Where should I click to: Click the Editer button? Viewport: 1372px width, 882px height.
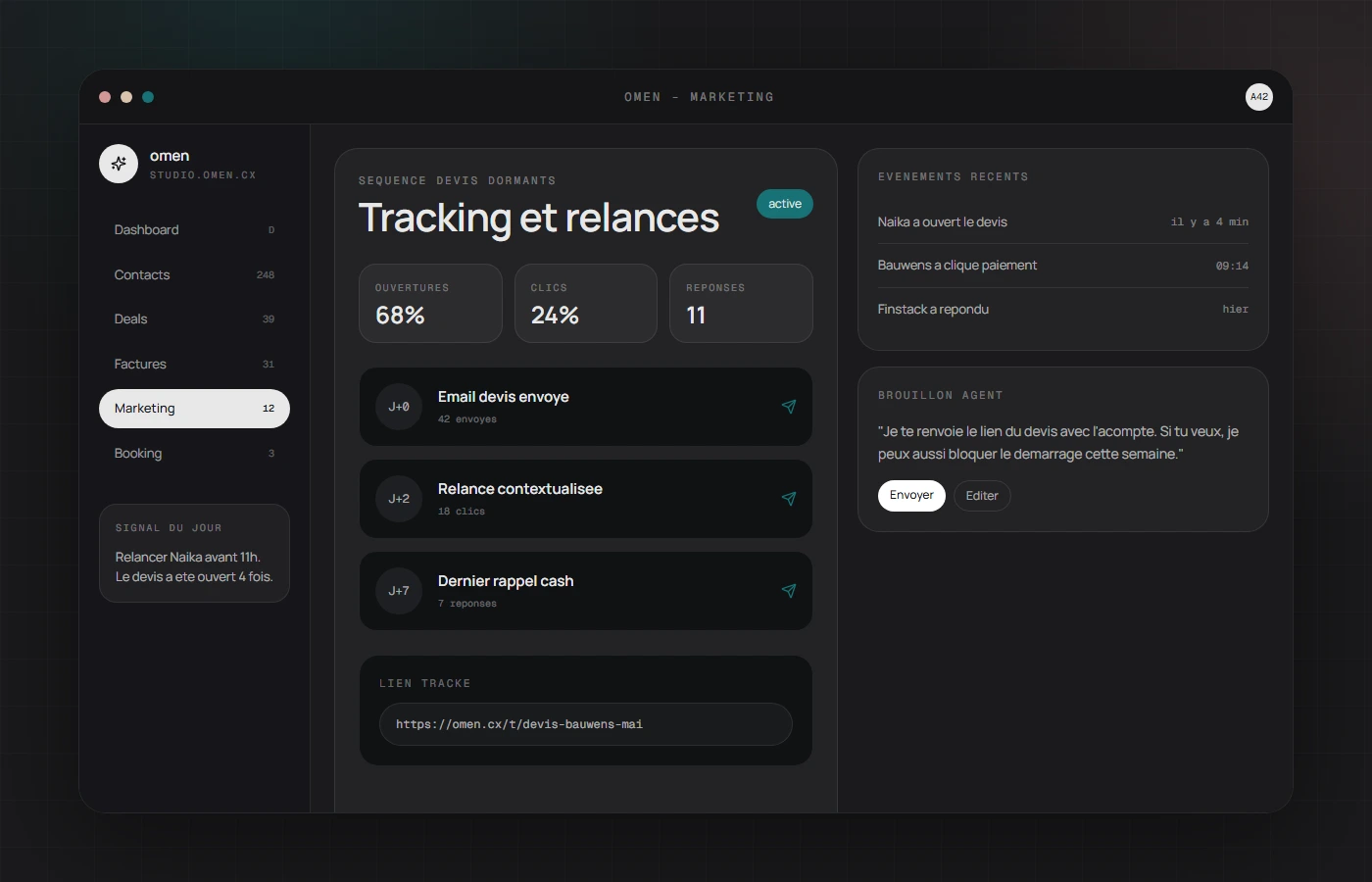coord(982,496)
